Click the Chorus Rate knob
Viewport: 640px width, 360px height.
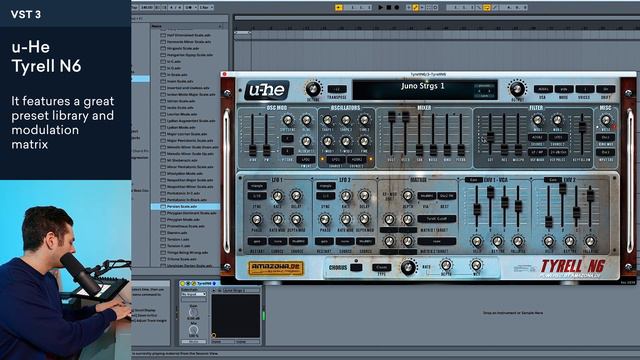(x=408, y=267)
